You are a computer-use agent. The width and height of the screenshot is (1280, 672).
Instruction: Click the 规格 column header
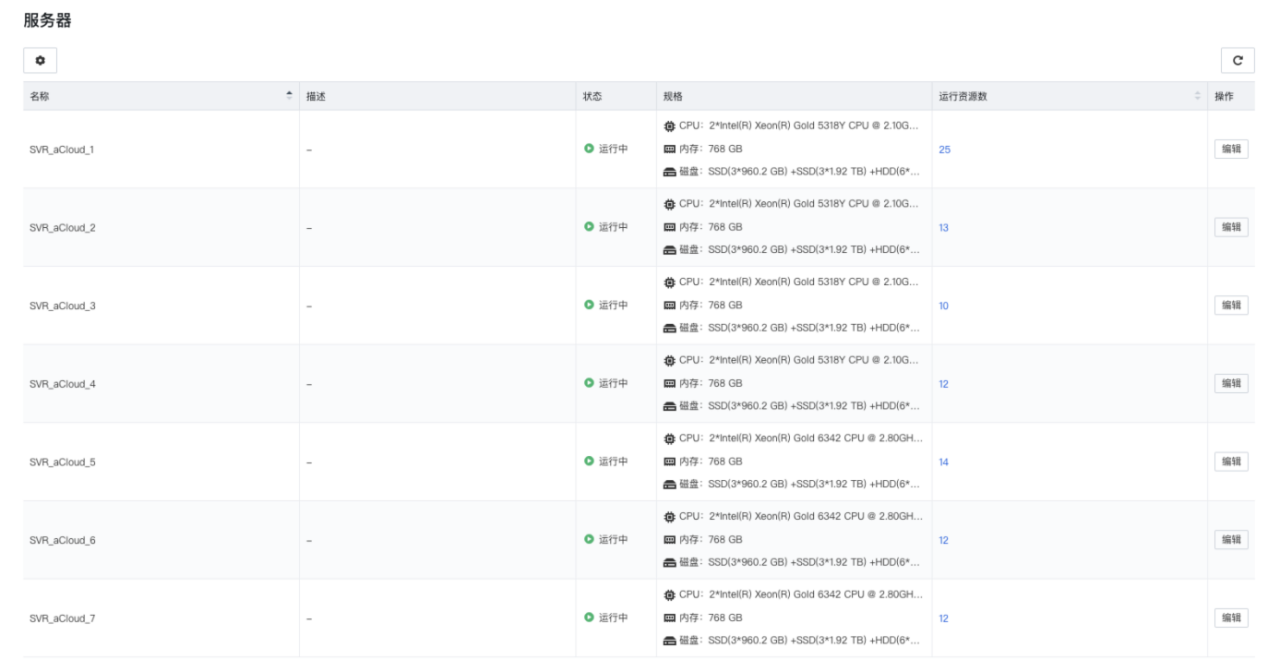[x=673, y=96]
